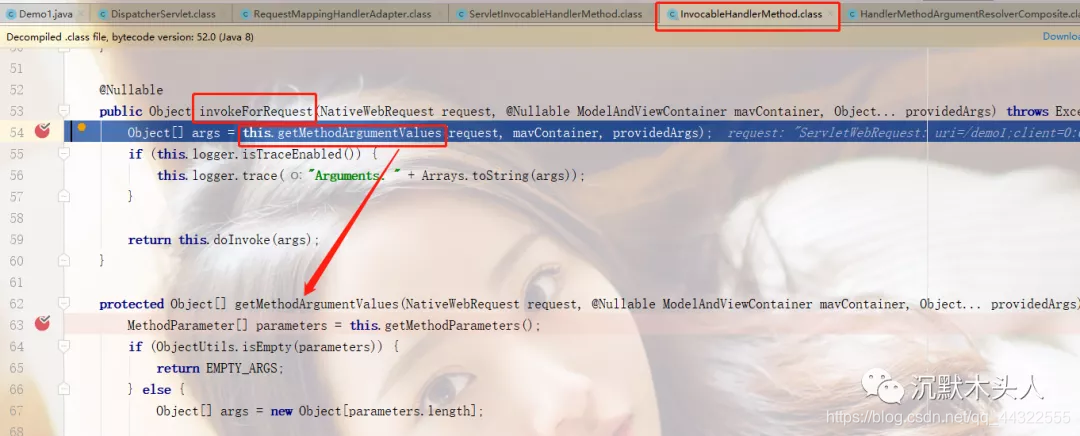Click line number 65 in the gutter
This screenshot has width=1080, height=436.
[17, 367]
